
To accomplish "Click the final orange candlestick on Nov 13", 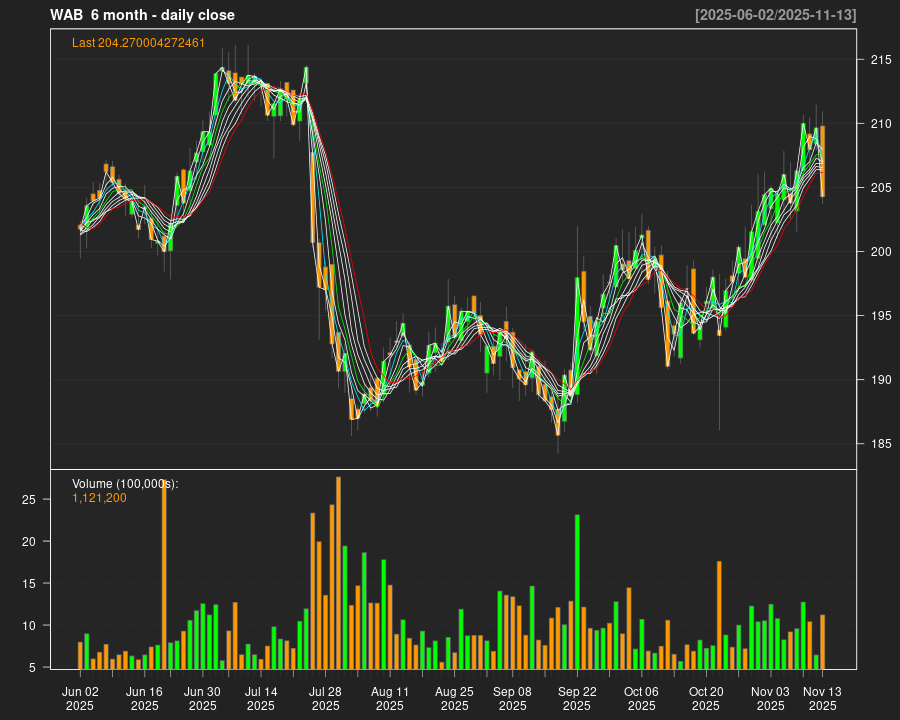I will click(822, 160).
